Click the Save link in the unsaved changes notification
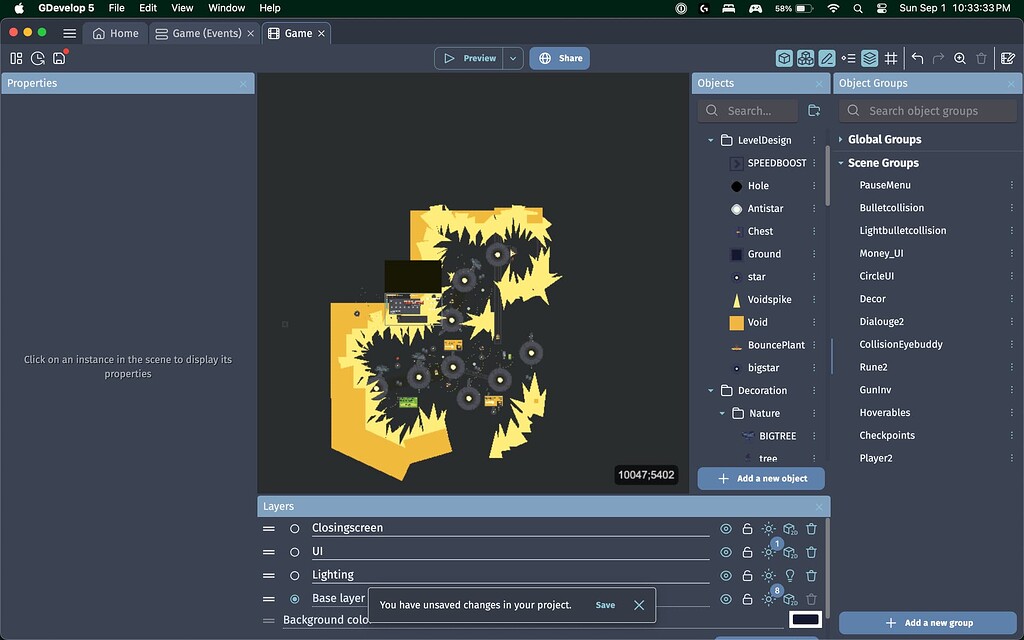 click(x=605, y=605)
